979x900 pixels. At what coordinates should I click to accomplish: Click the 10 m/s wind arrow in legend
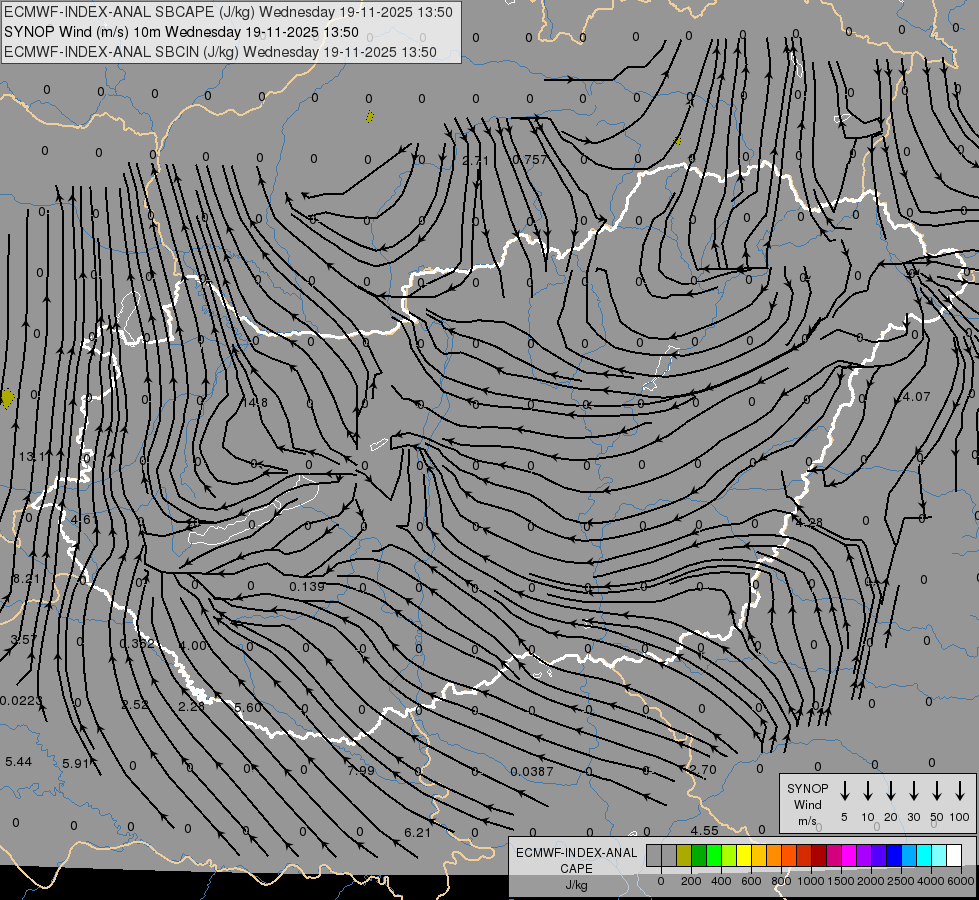click(x=868, y=790)
